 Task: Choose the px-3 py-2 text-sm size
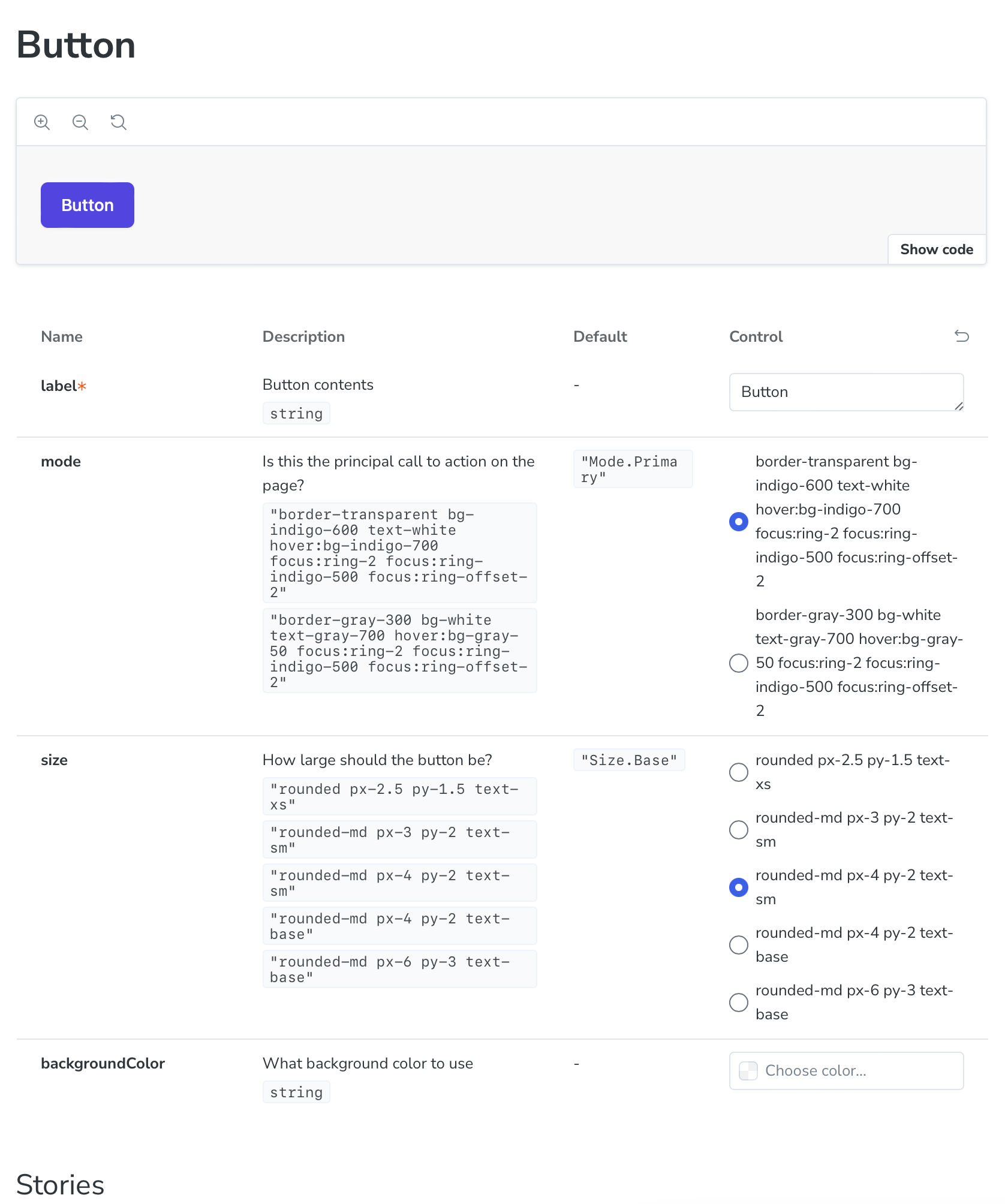(x=739, y=830)
